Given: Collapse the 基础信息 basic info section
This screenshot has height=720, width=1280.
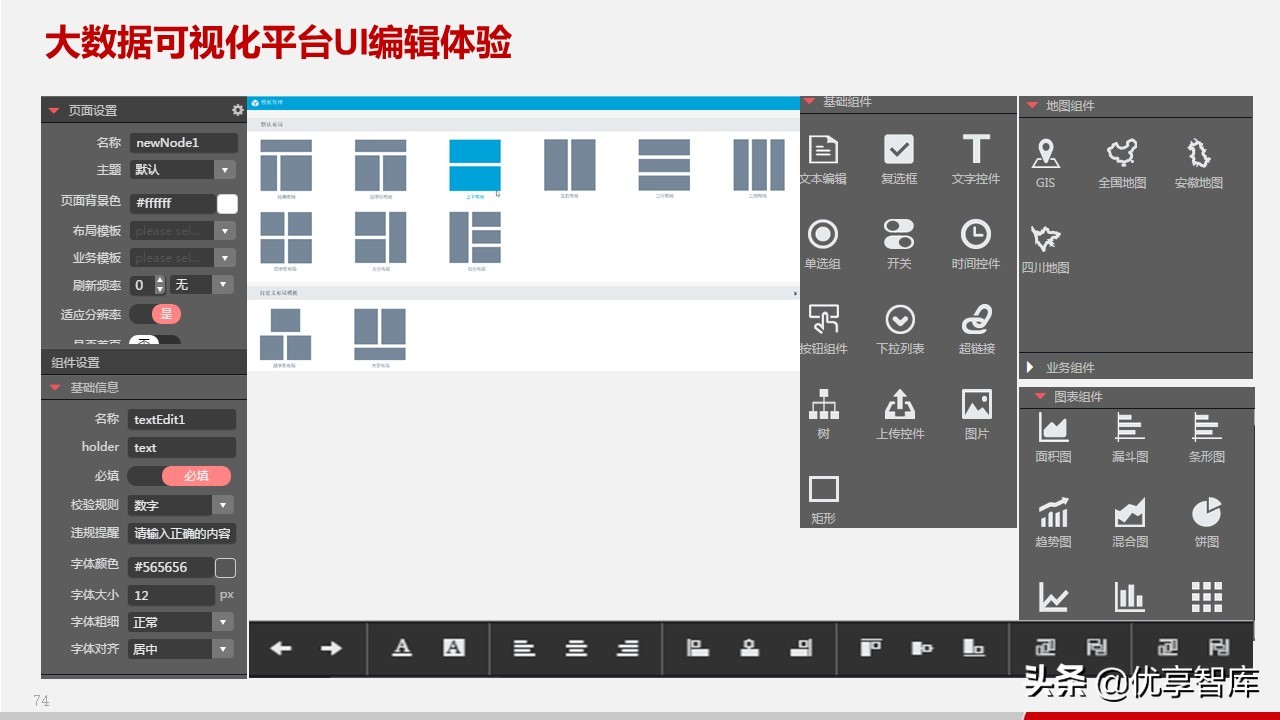Looking at the screenshot, I should pyautogui.click(x=54, y=387).
